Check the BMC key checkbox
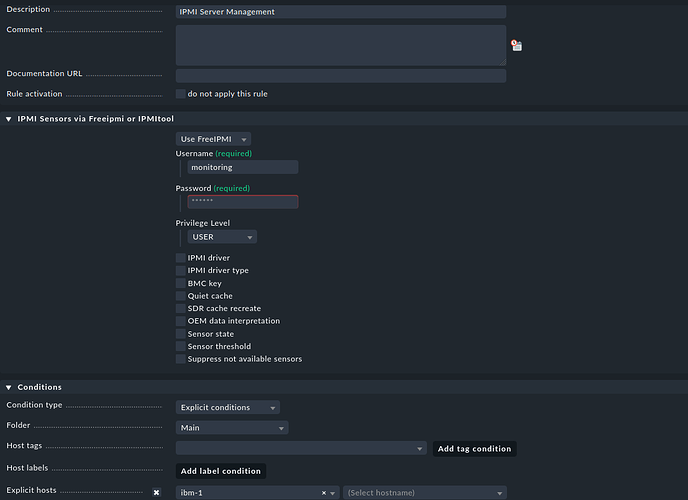The image size is (688, 500). click(180, 283)
